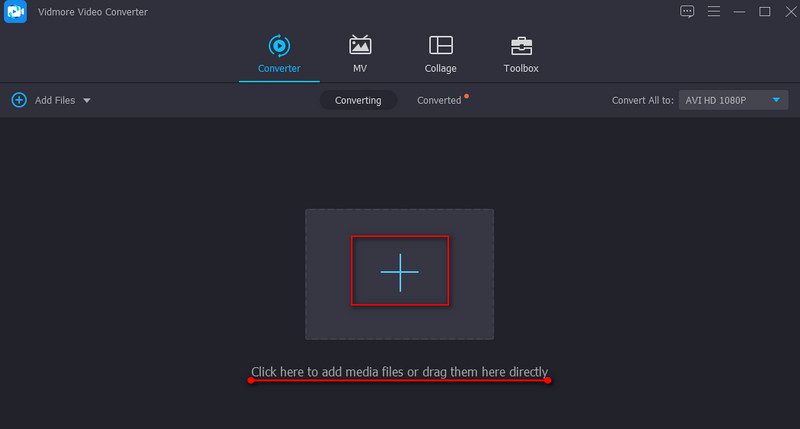Open the Toolbox briefcase icon
Viewport: 800px width, 429px height.
521,45
